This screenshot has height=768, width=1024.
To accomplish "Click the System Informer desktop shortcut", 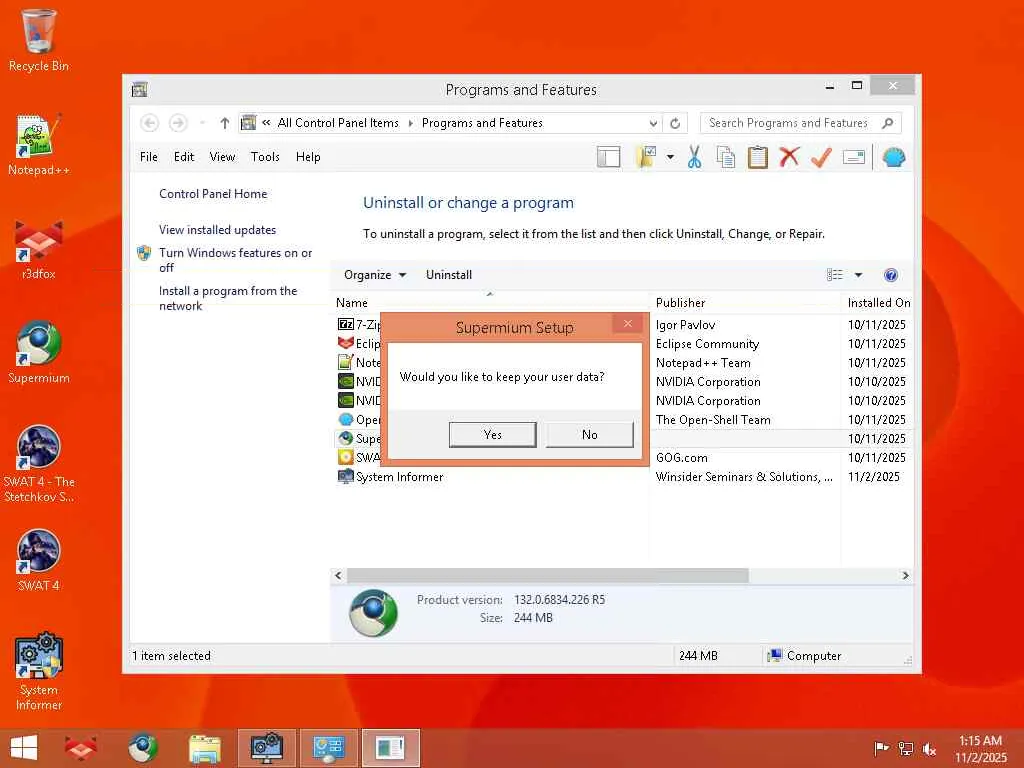I will 39,671.
